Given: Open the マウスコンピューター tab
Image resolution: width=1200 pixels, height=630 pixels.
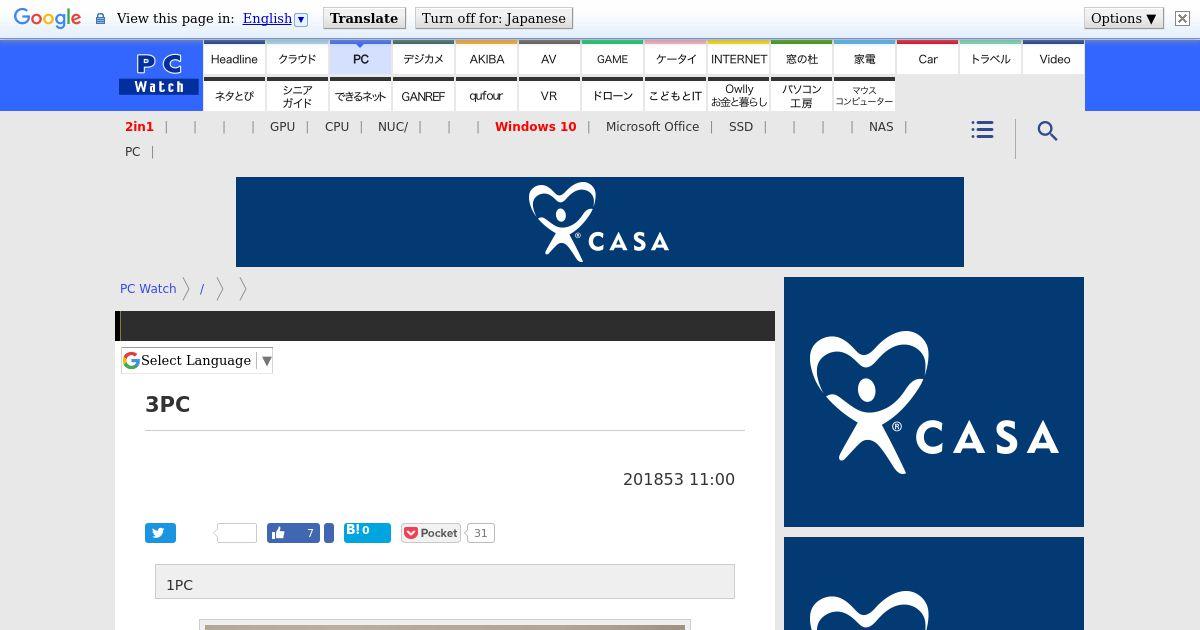Looking at the screenshot, I should click(865, 96).
